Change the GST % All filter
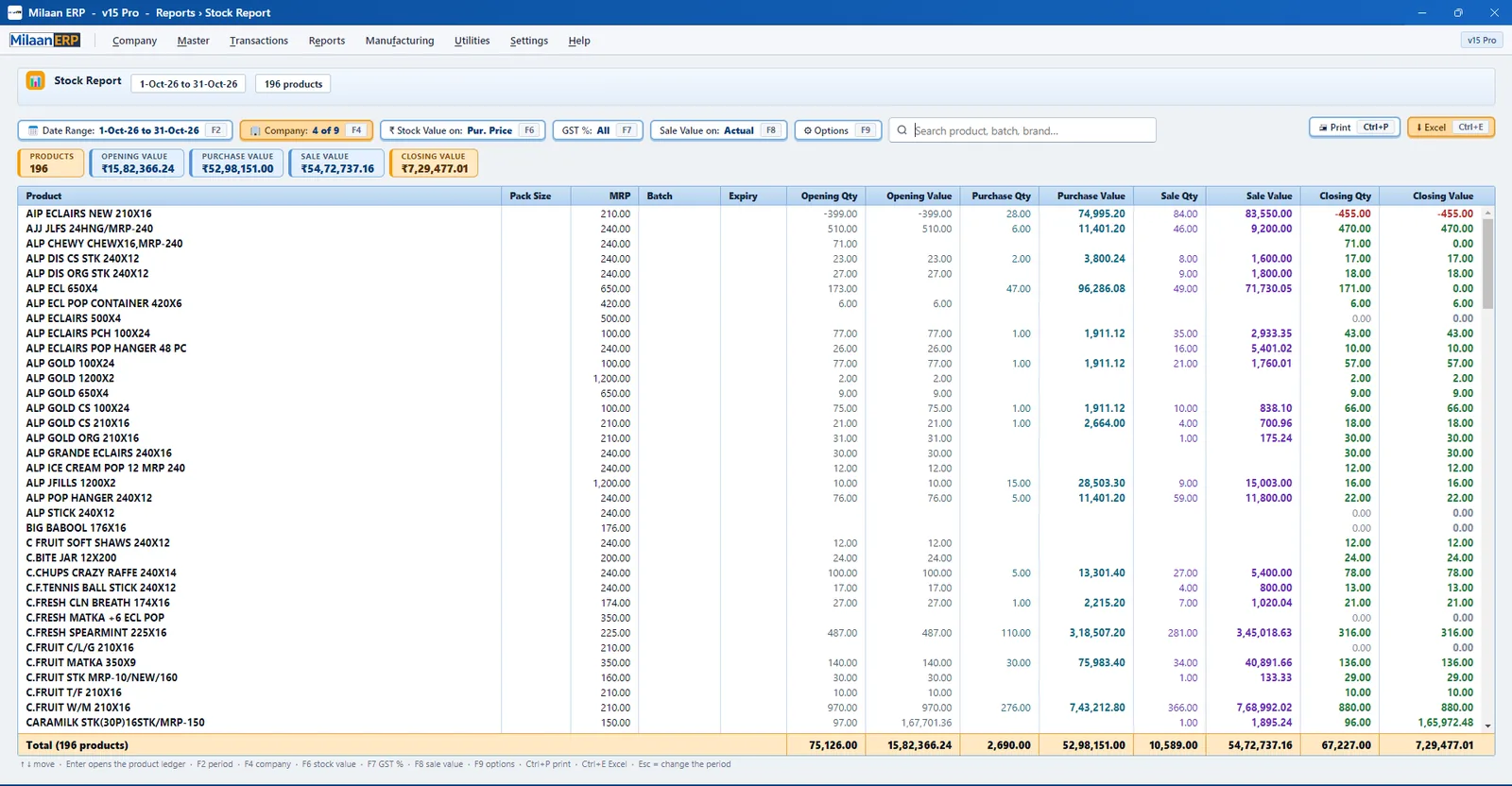The height and width of the screenshot is (786, 1512). pyautogui.click(x=597, y=130)
